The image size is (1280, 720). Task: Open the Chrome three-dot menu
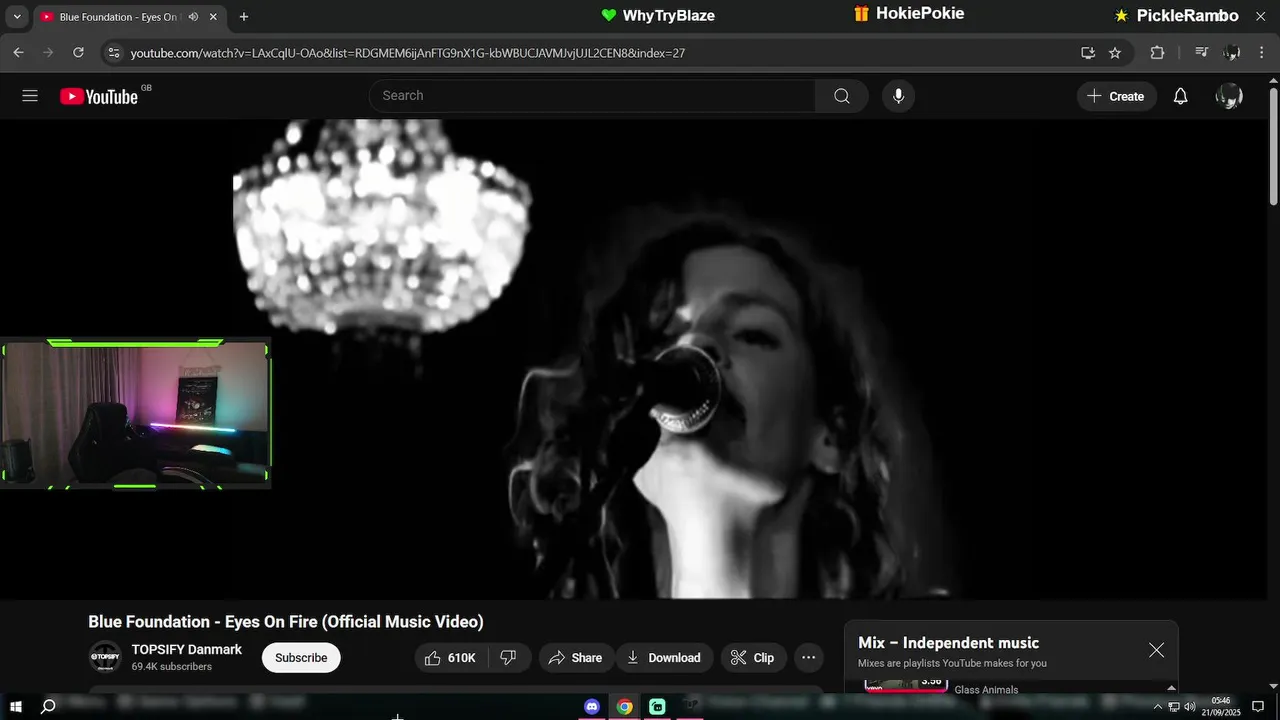coord(1262,53)
